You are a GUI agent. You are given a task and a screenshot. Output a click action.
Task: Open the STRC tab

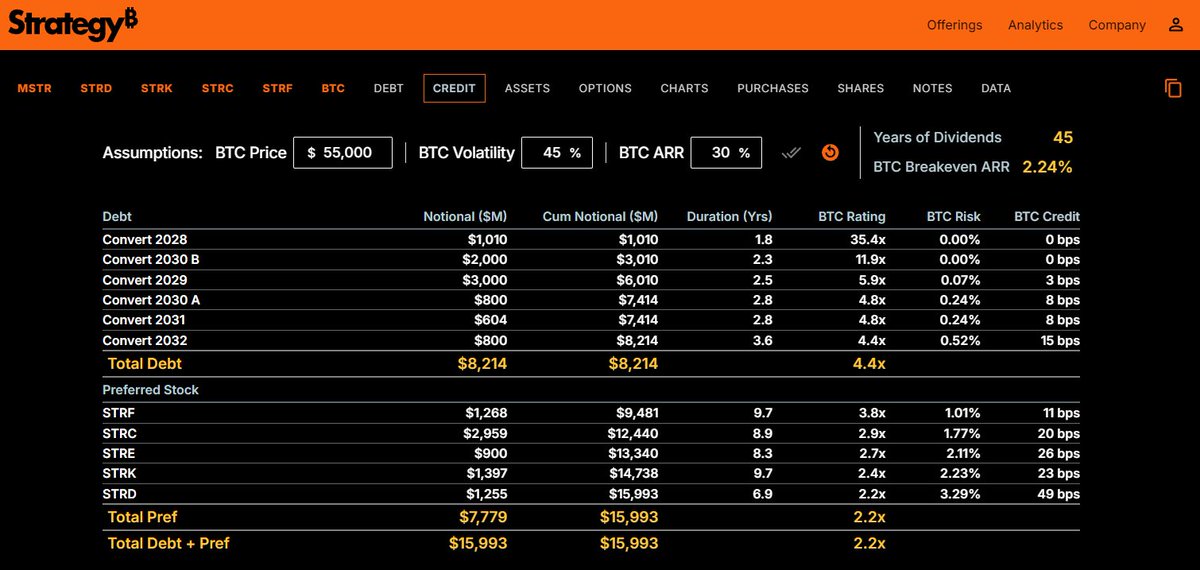point(218,88)
